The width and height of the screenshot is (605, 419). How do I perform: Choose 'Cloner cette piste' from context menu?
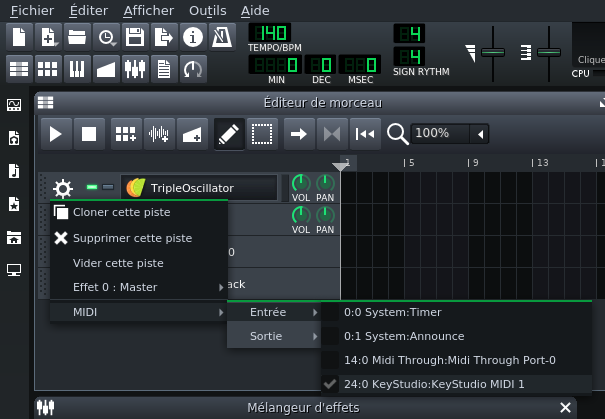(139, 213)
